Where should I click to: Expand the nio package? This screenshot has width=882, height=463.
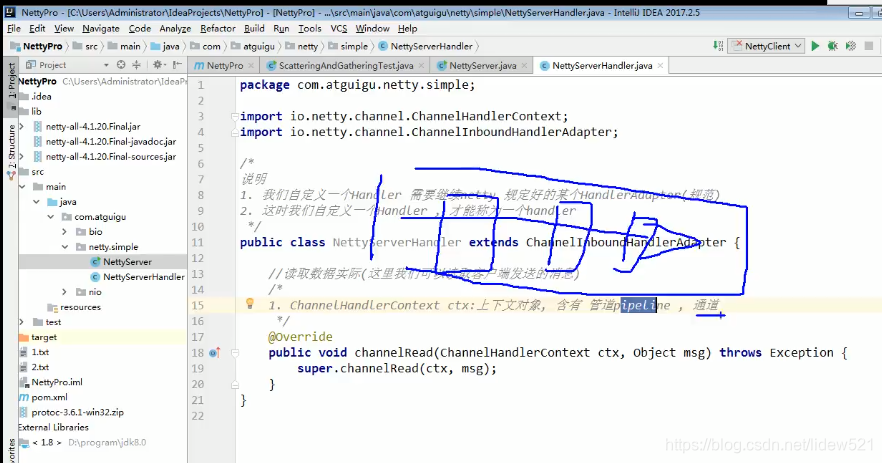coord(64,291)
